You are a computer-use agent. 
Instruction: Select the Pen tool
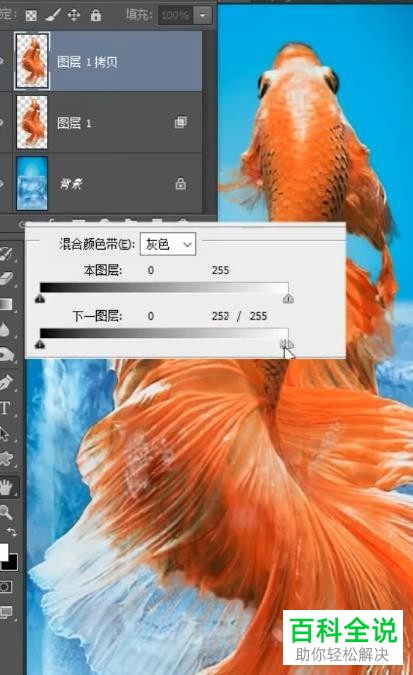(6, 382)
